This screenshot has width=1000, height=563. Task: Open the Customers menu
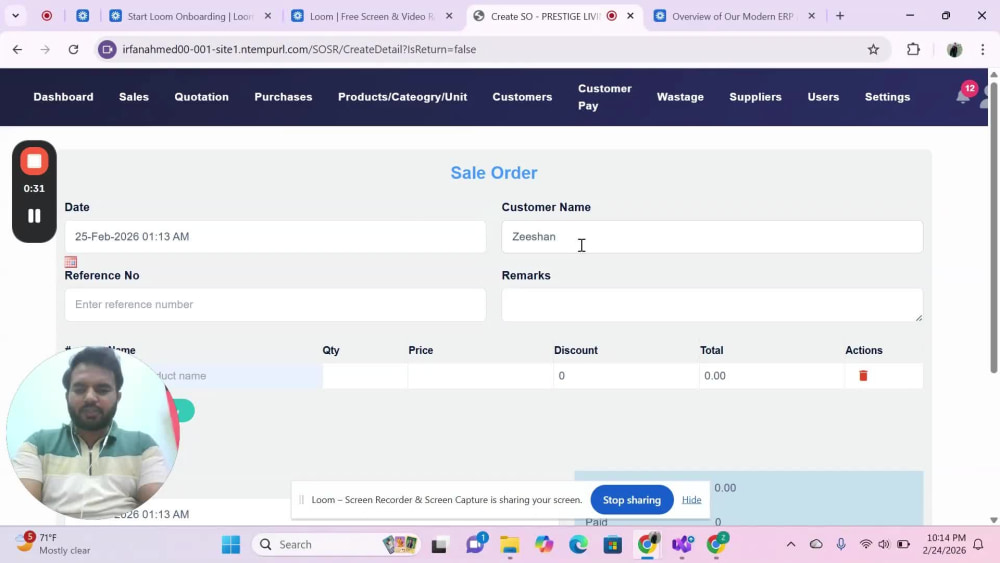coord(522,97)
